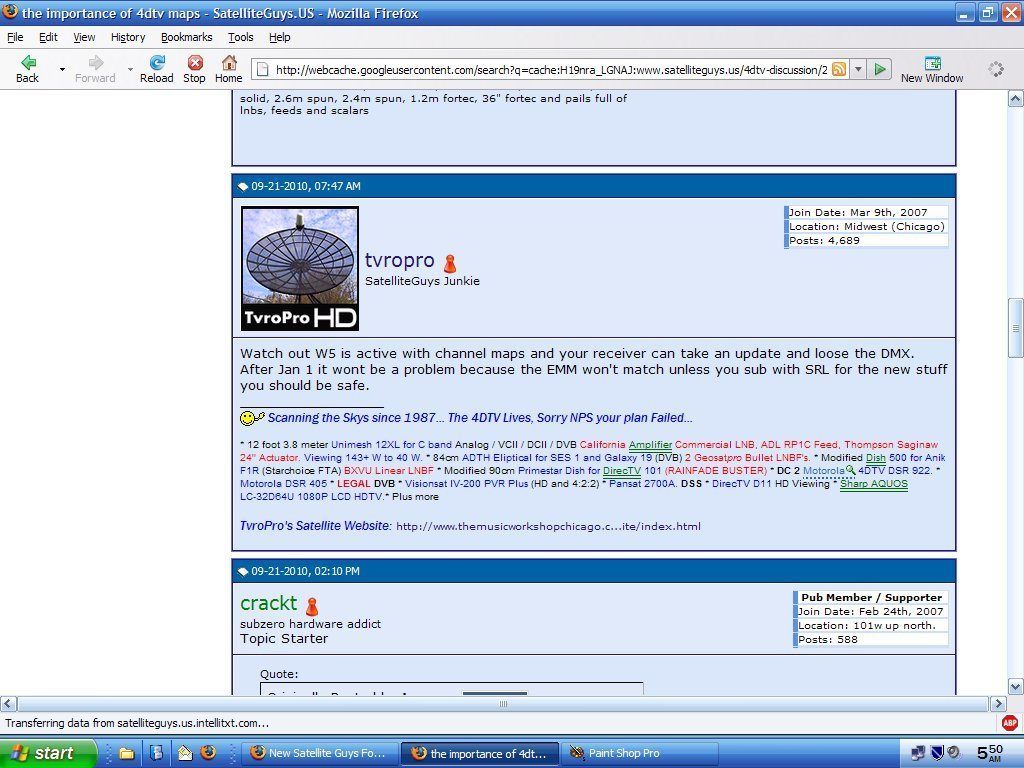Click the vertical scrollbar up arrow
Screen dimensions: 1024x768
point(1016,99)
